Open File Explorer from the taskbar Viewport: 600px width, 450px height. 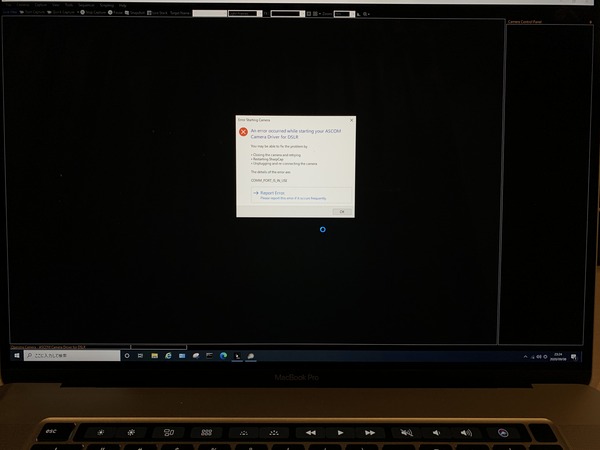tap(155, 356)
